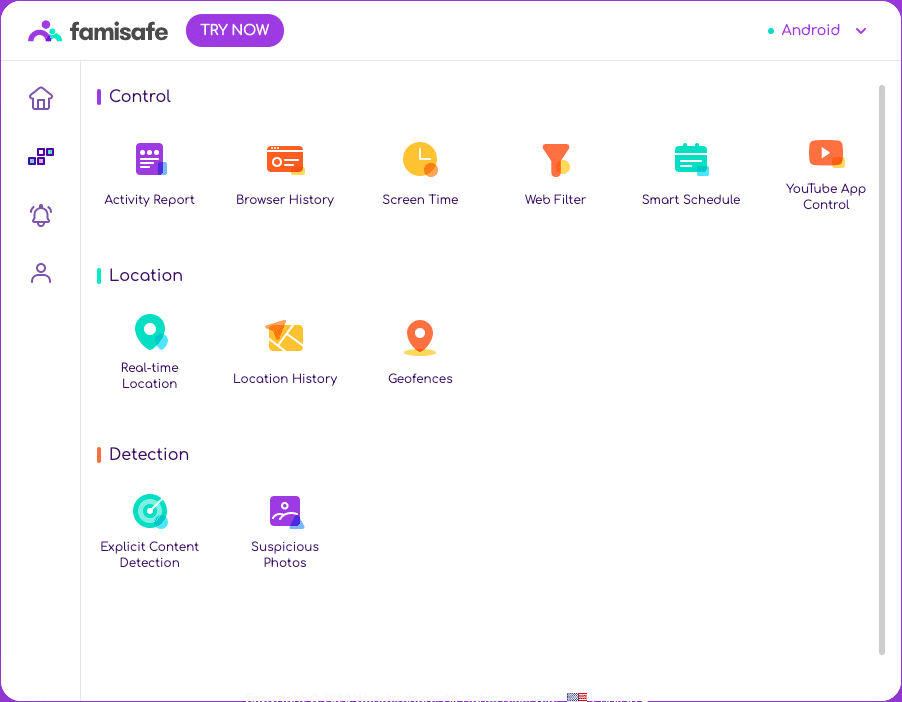The width and height of the screenshot is (902, 702).
Task: Open Browser History feature
Action: [285, 160]
